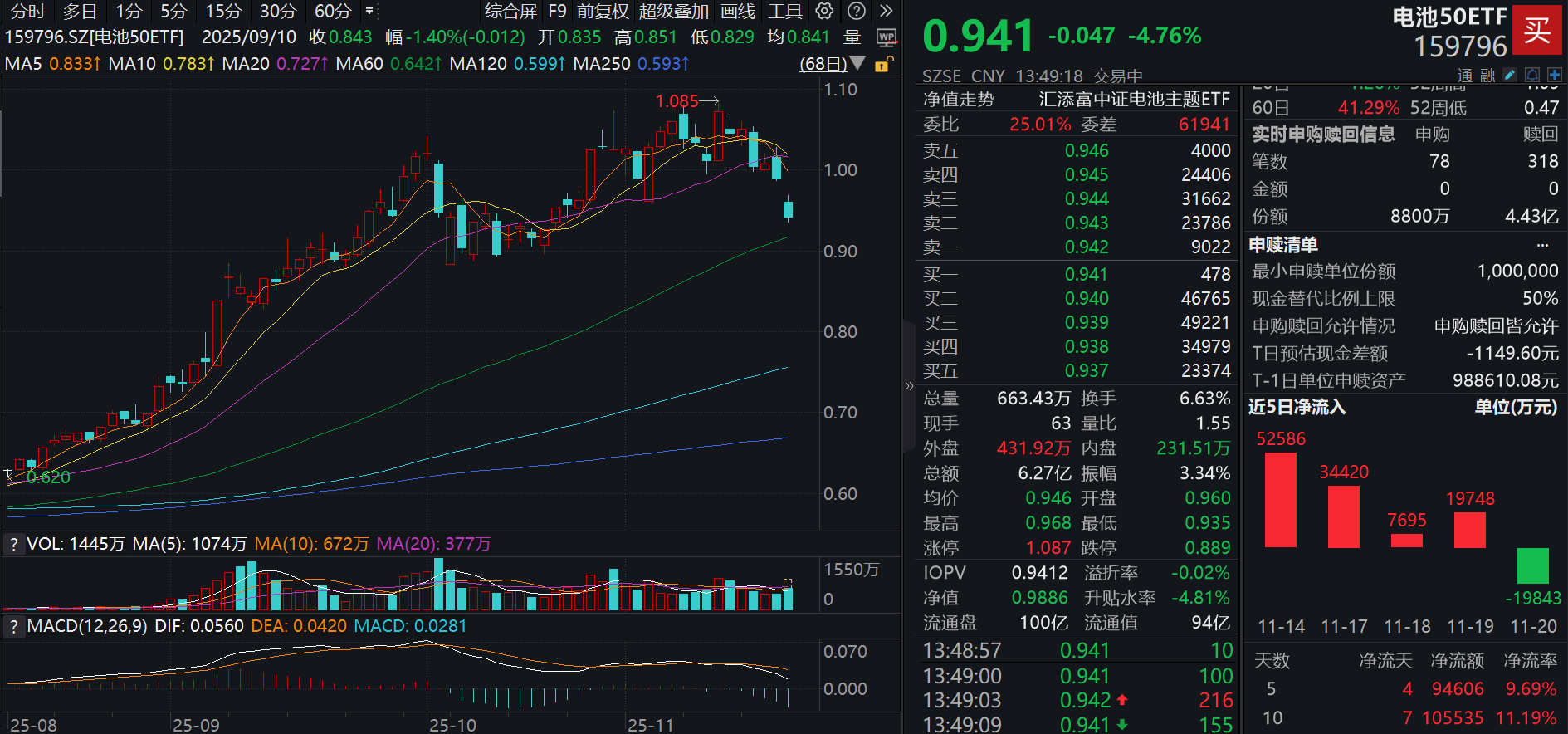
Task: Expand more toolbar options double-chevron
Action: 887,11
